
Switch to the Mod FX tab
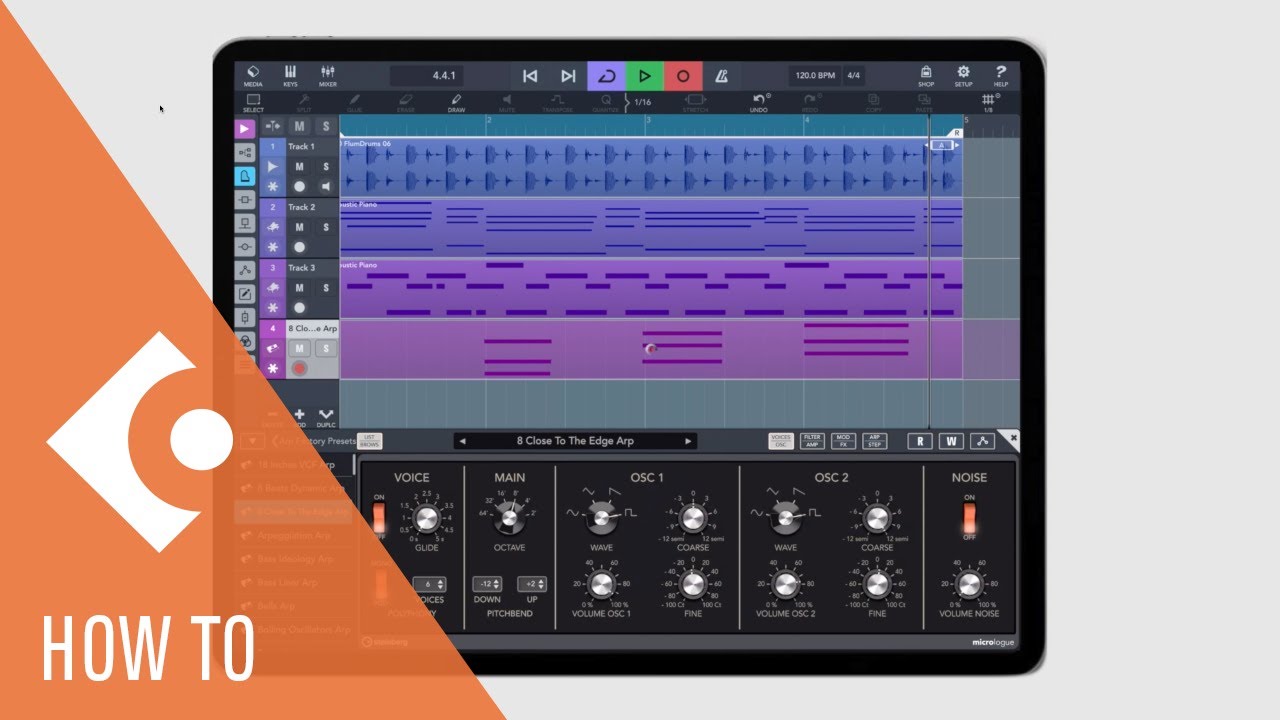coord(843,441)
